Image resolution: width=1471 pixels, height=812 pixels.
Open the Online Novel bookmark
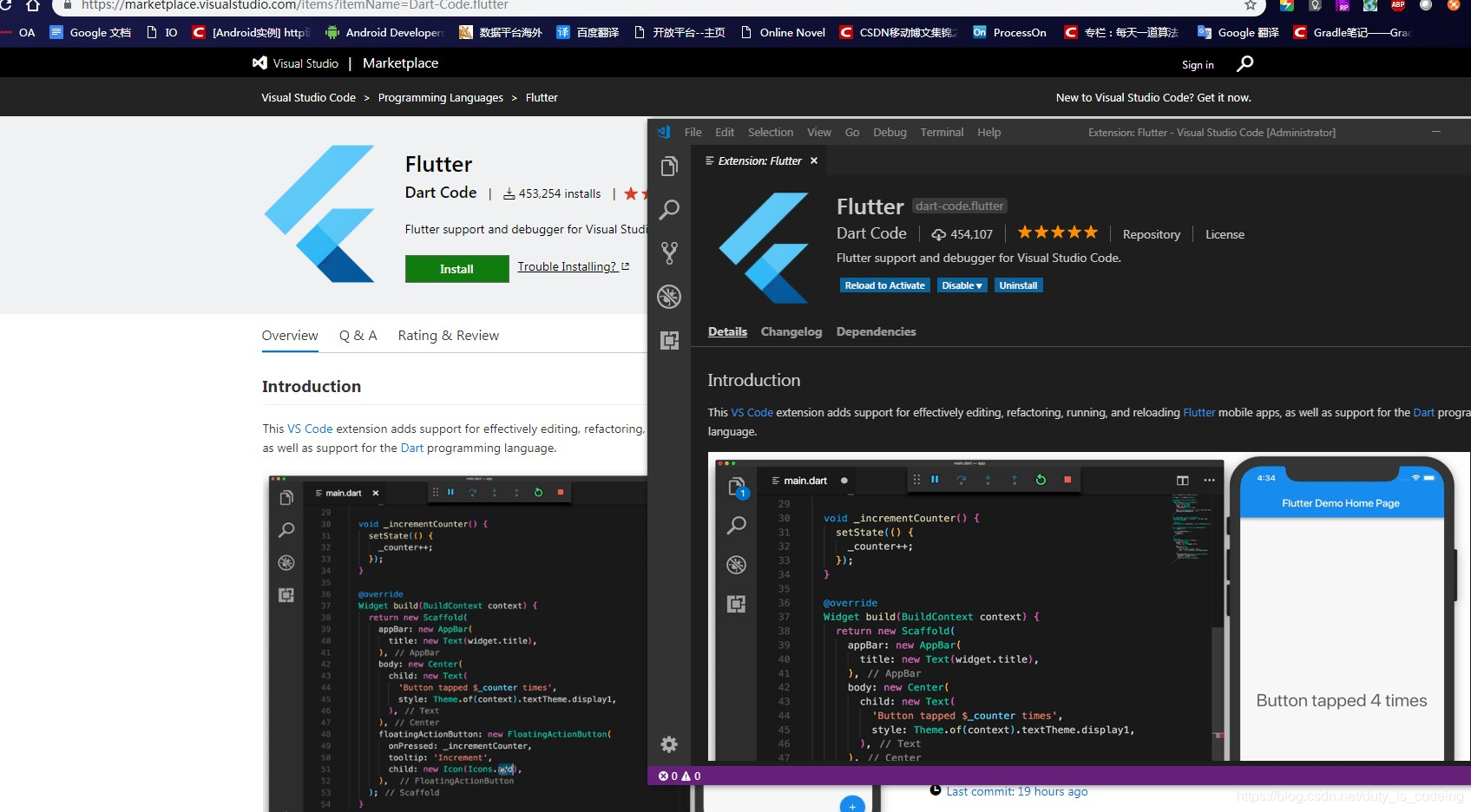(x=784, y=32)
